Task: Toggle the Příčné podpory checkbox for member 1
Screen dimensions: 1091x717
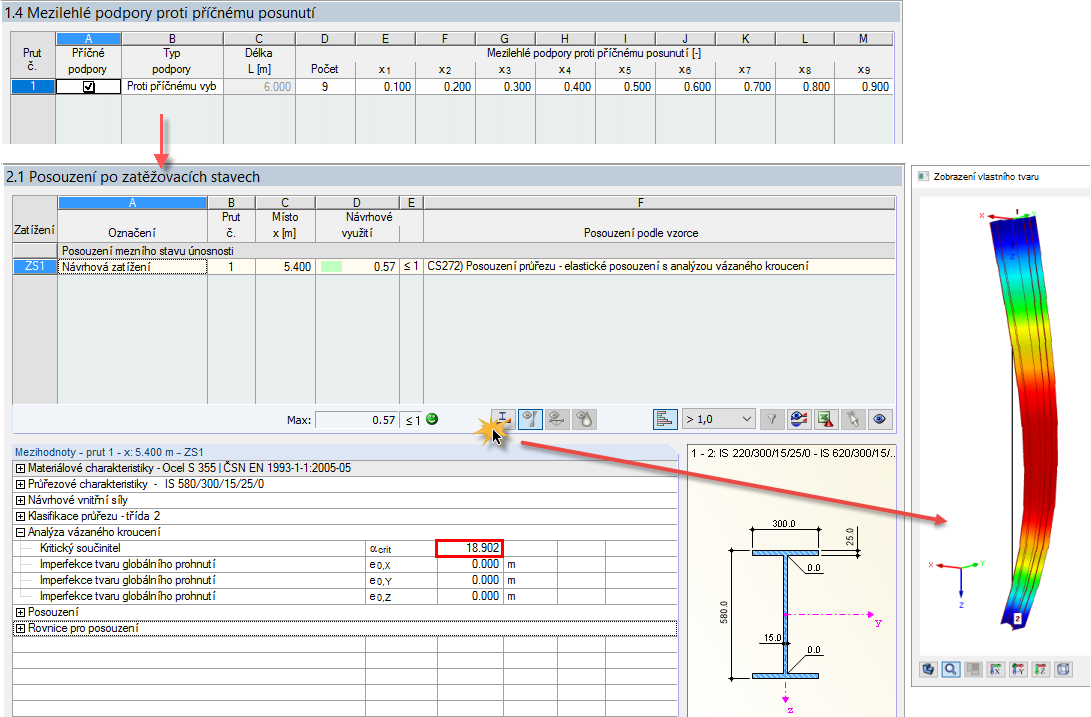Action: coord(88,87)
